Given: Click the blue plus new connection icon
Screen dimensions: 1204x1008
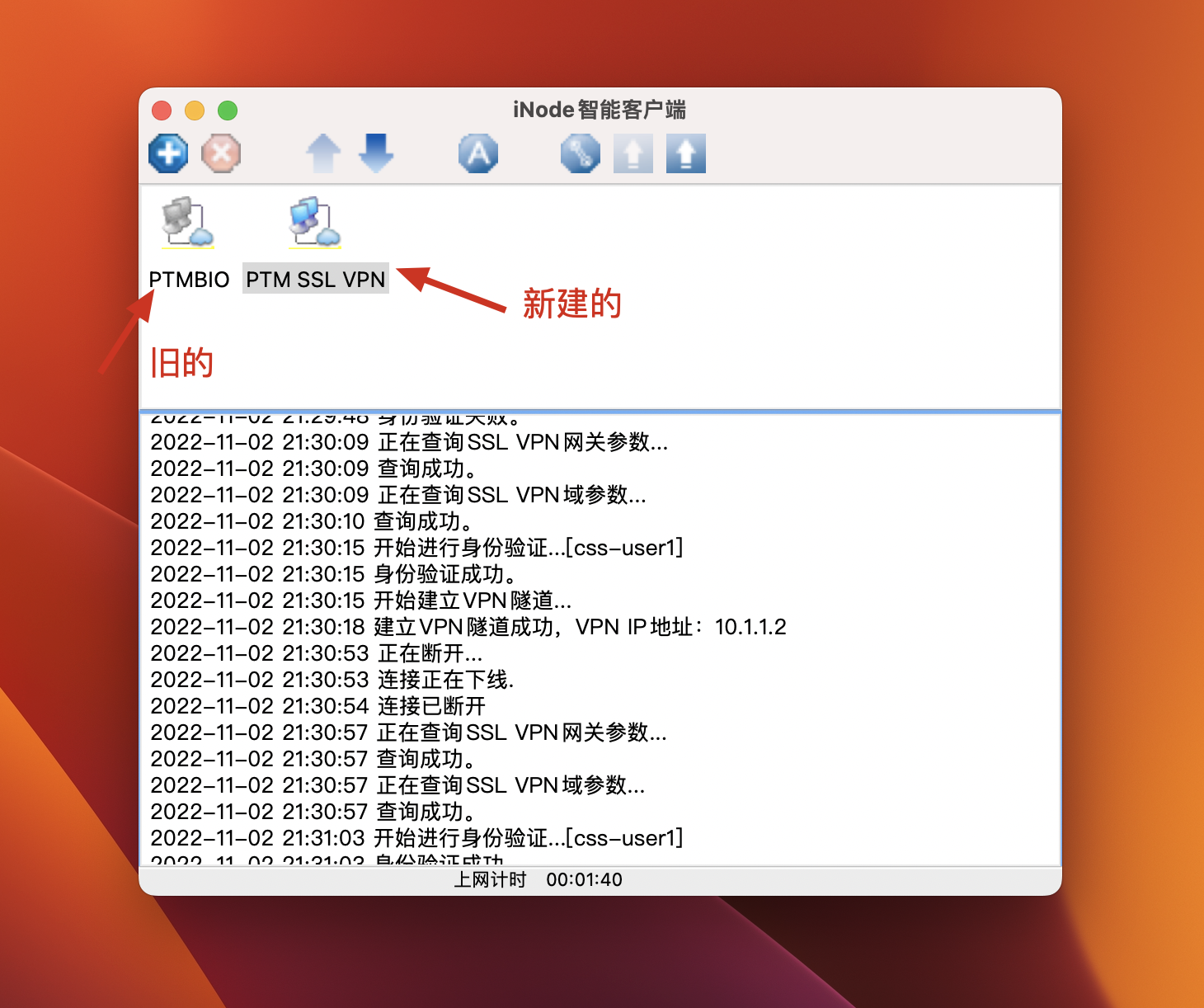Looking at the screenshot, I should 168,153.
